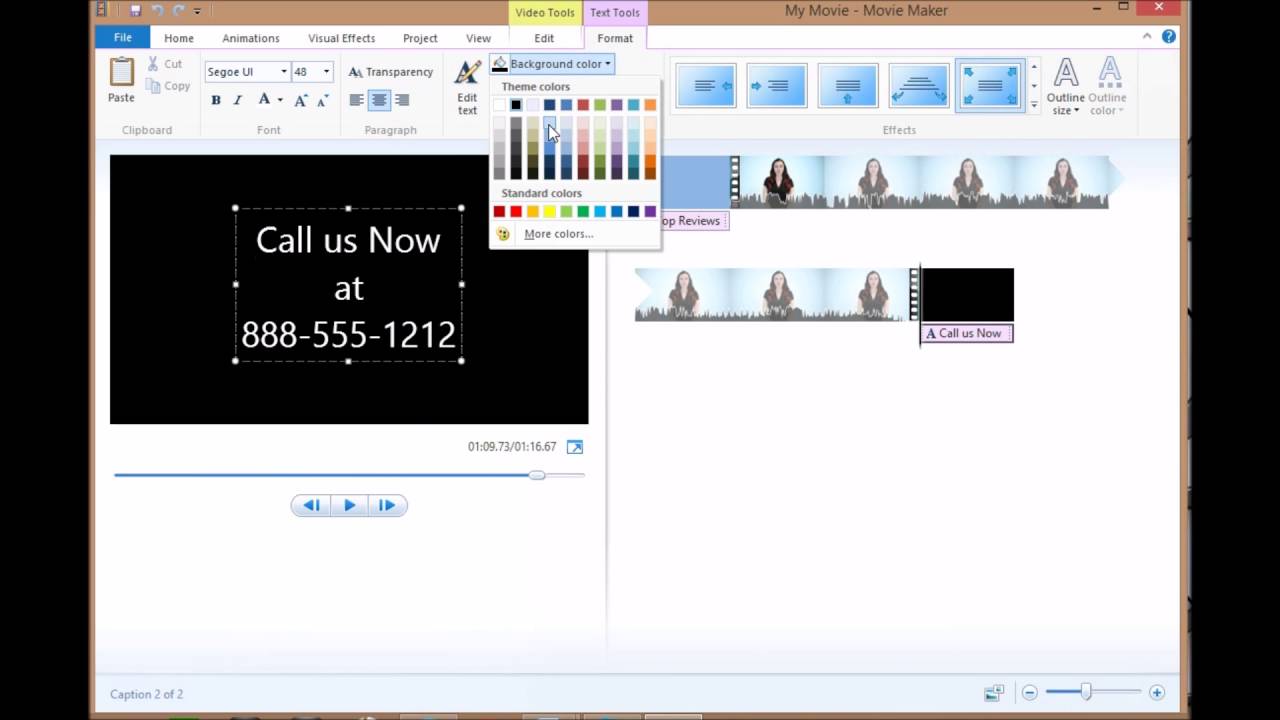Pick the yellow standard color swatch
The height and width of the screenshot is (720, 1280).
(x=549, y=211)
